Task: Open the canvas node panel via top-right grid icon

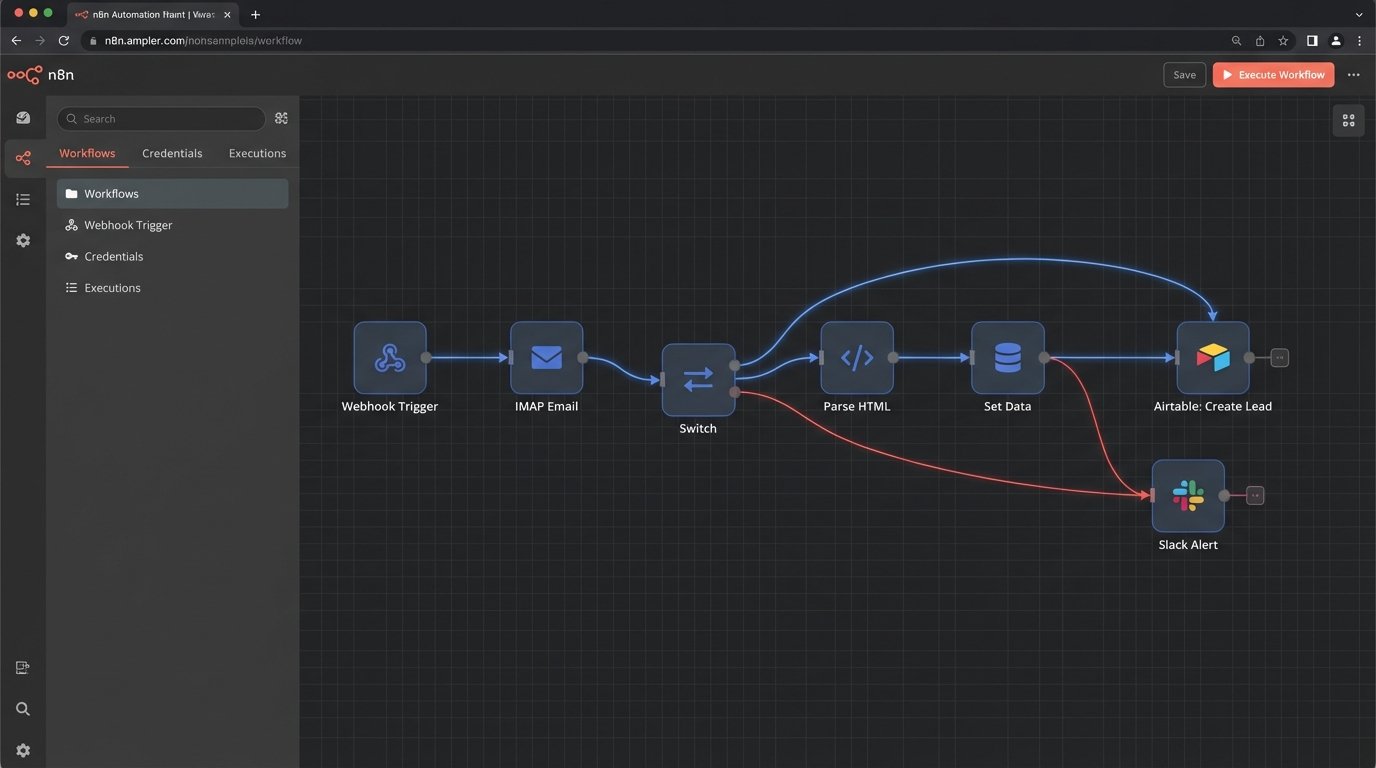Action: coord(1347,119)
